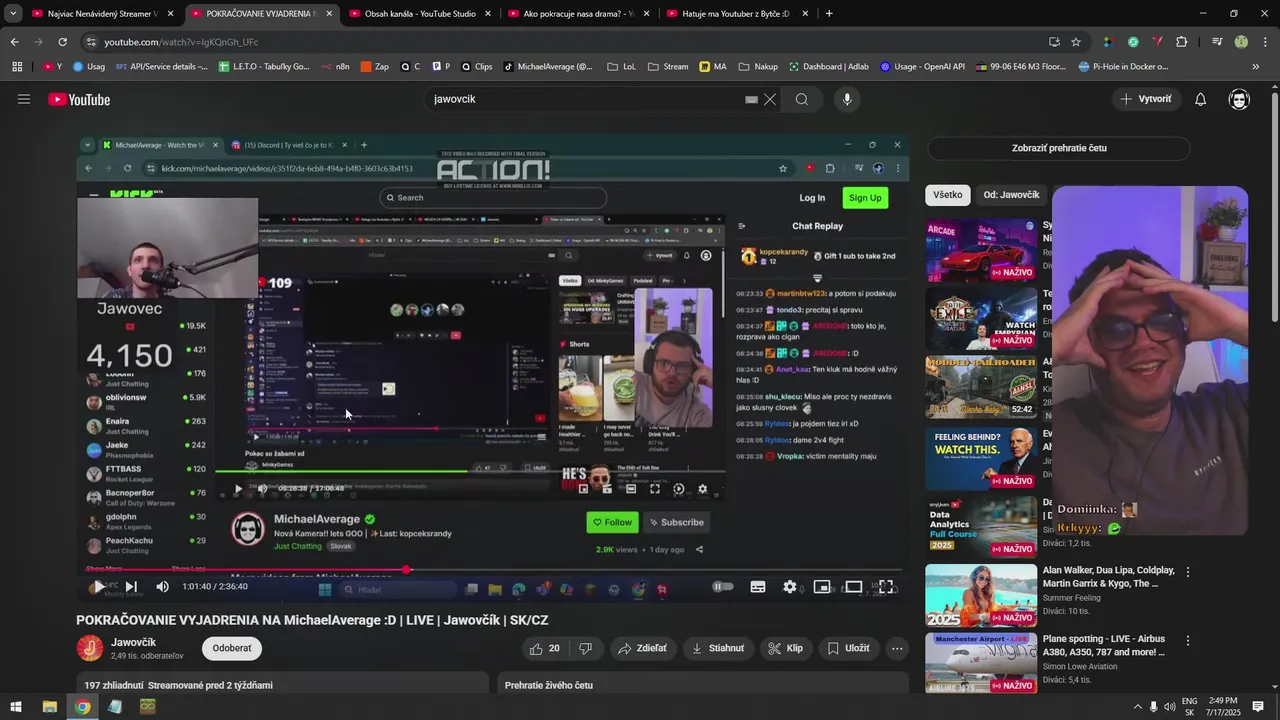Click Zobraziť prehratie četu button

pyautogui.click(x=1059, y=148)
